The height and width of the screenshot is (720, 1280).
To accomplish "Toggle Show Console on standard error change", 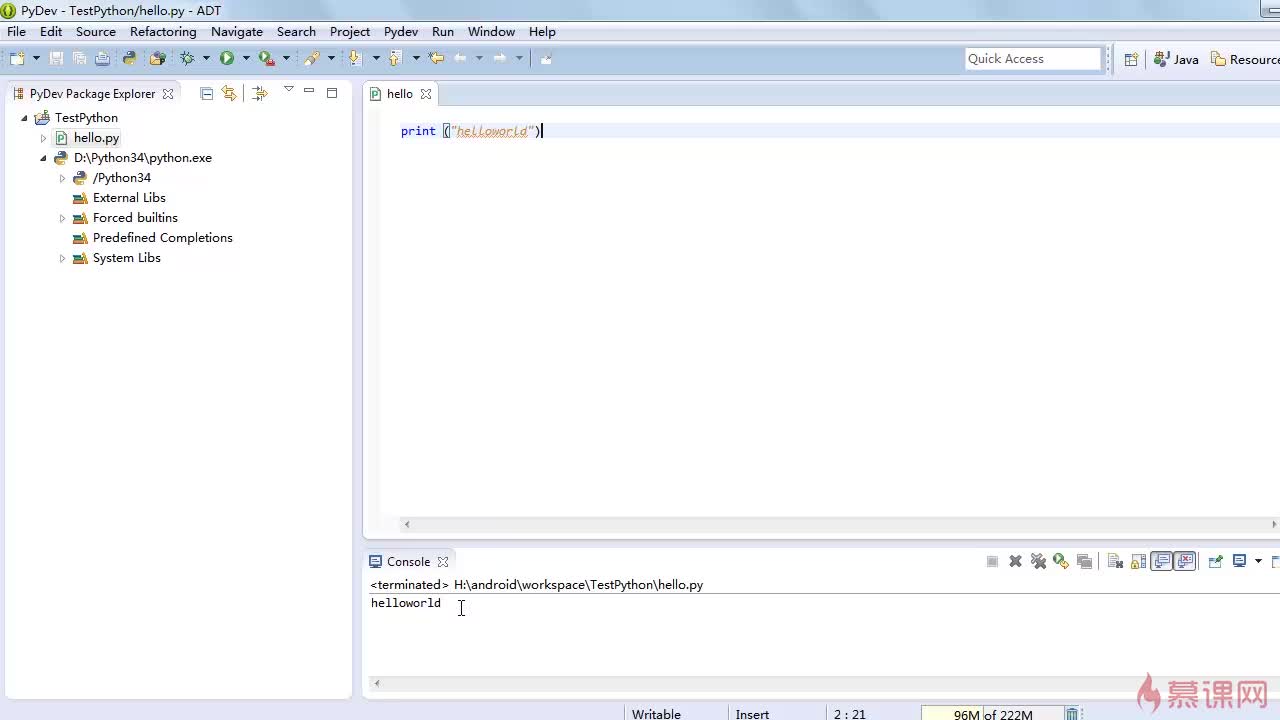I will pos(1185,561).
